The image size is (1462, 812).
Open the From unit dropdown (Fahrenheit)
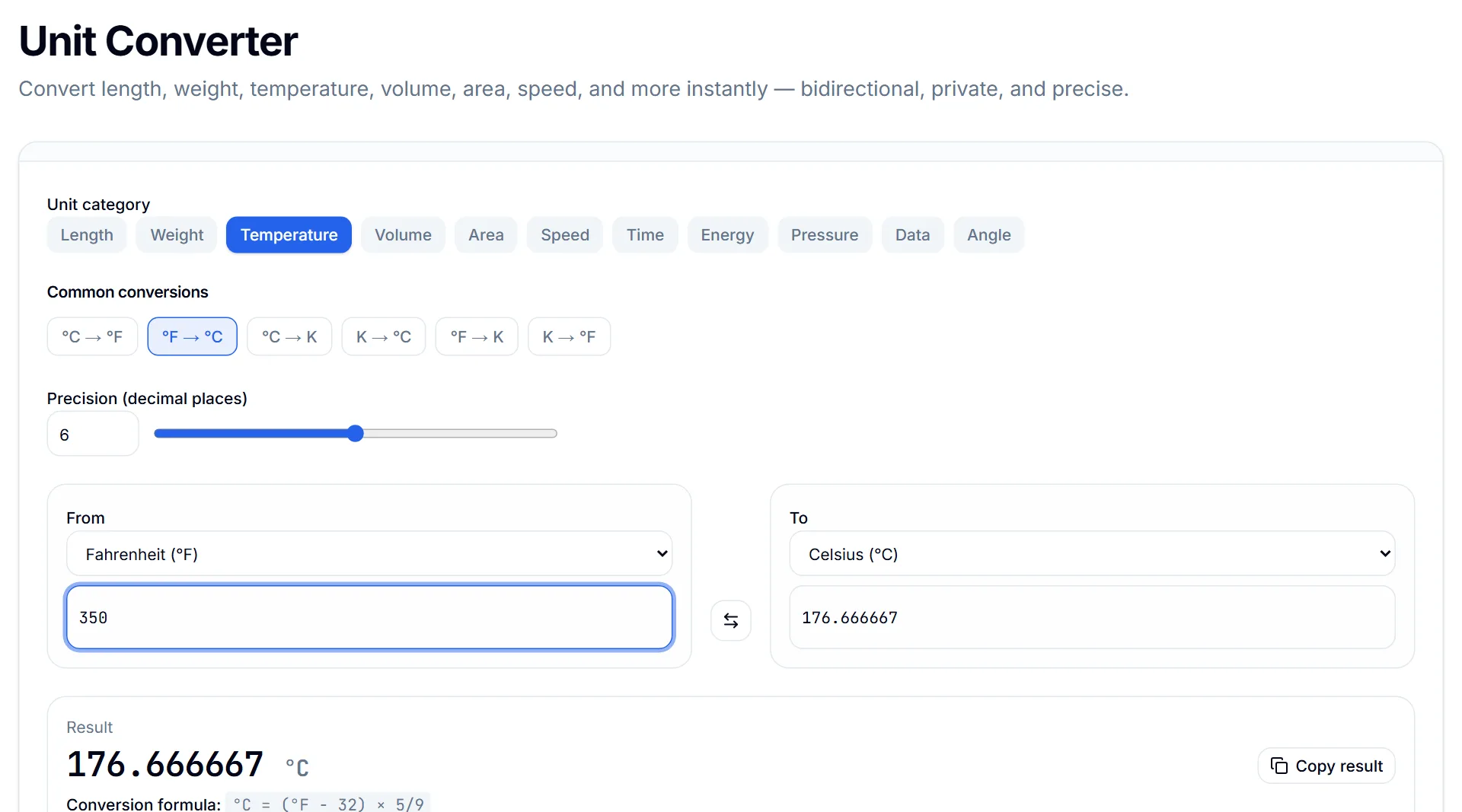tap(369, 554)
